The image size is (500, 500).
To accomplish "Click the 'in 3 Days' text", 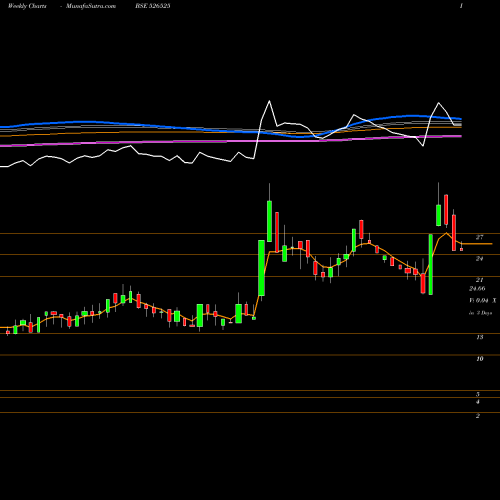I will click(480, 313).
